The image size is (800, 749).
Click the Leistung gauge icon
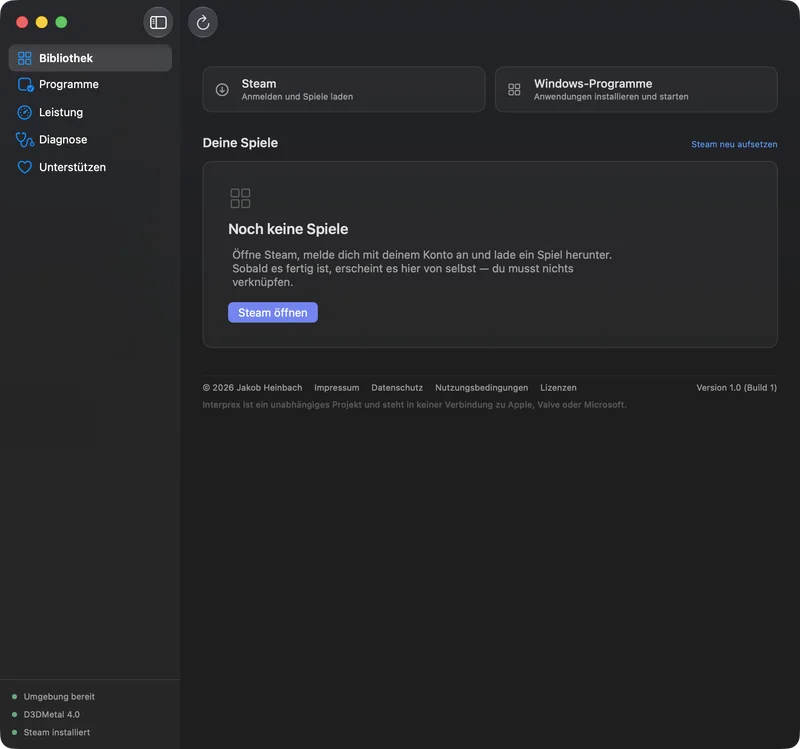click(24, 112)
